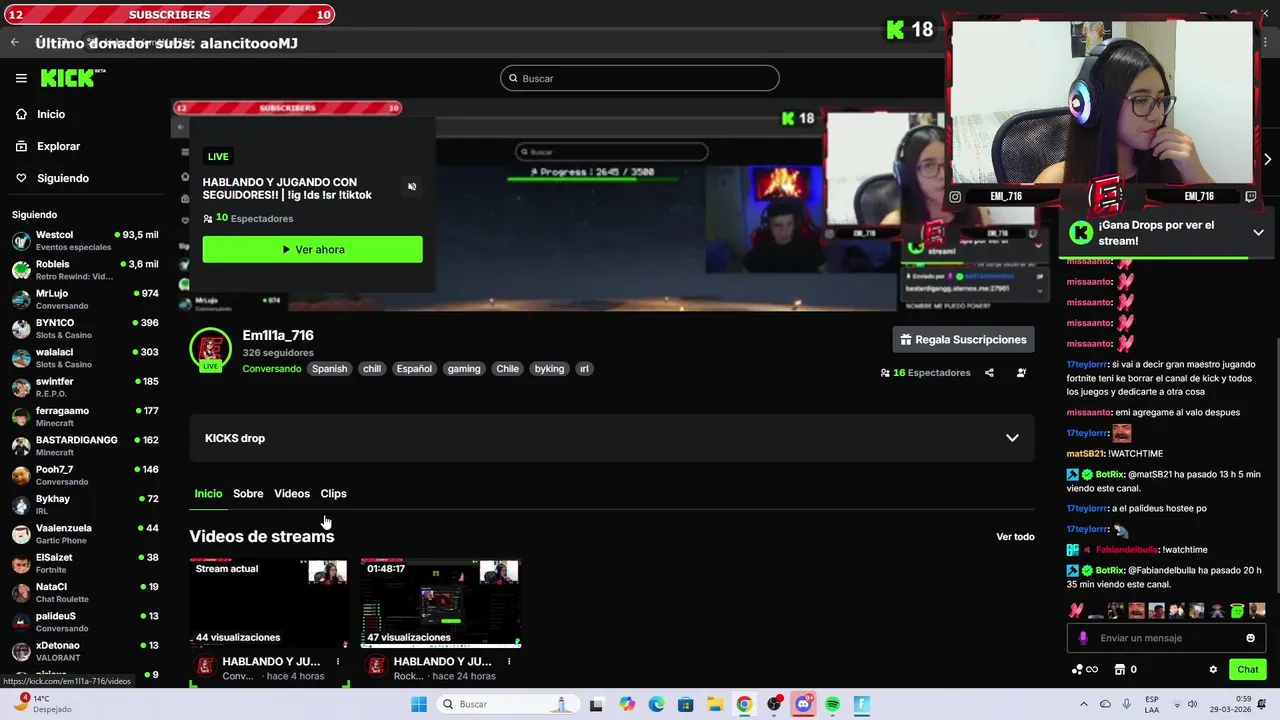Select the green halo quick emote
This screenshot has height=720, width=1280.
[1237, 610]
